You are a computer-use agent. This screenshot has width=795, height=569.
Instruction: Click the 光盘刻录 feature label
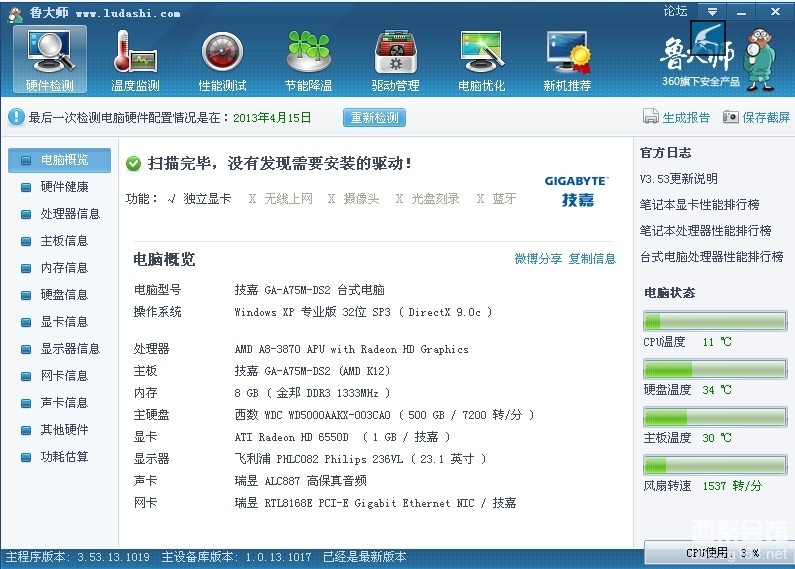(435, 199)
